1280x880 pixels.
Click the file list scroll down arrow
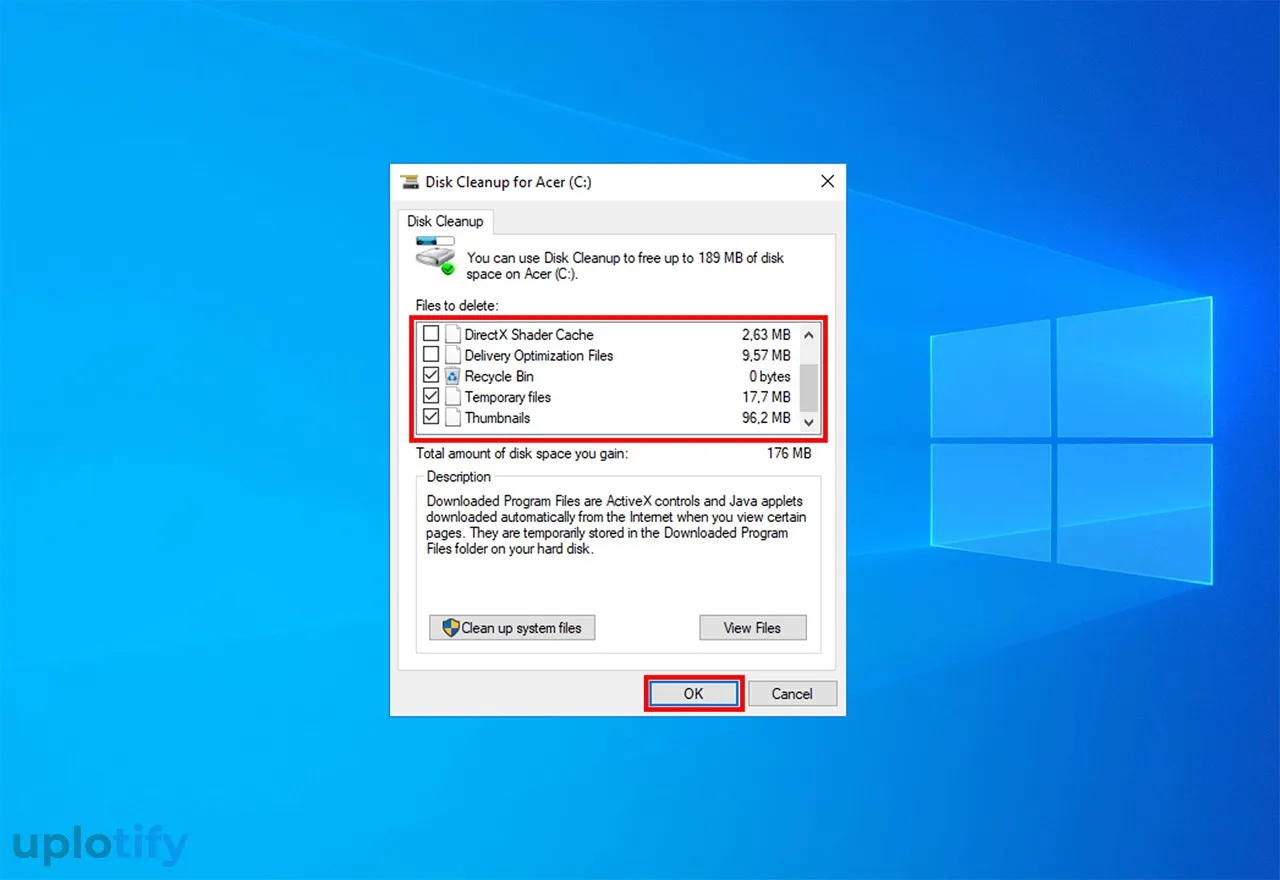point(809,423)
